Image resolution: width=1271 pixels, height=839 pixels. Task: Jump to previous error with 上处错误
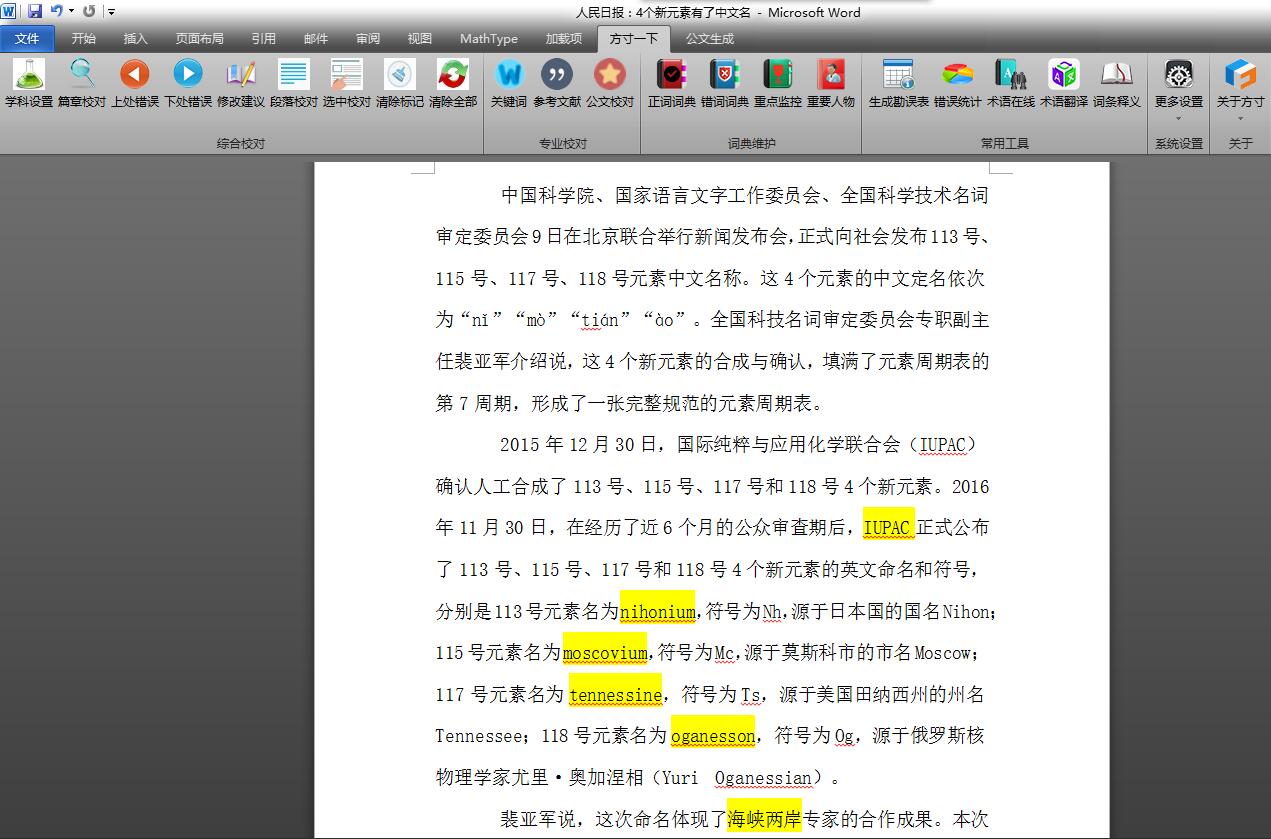pyautogui.click(x=134, y=76)
